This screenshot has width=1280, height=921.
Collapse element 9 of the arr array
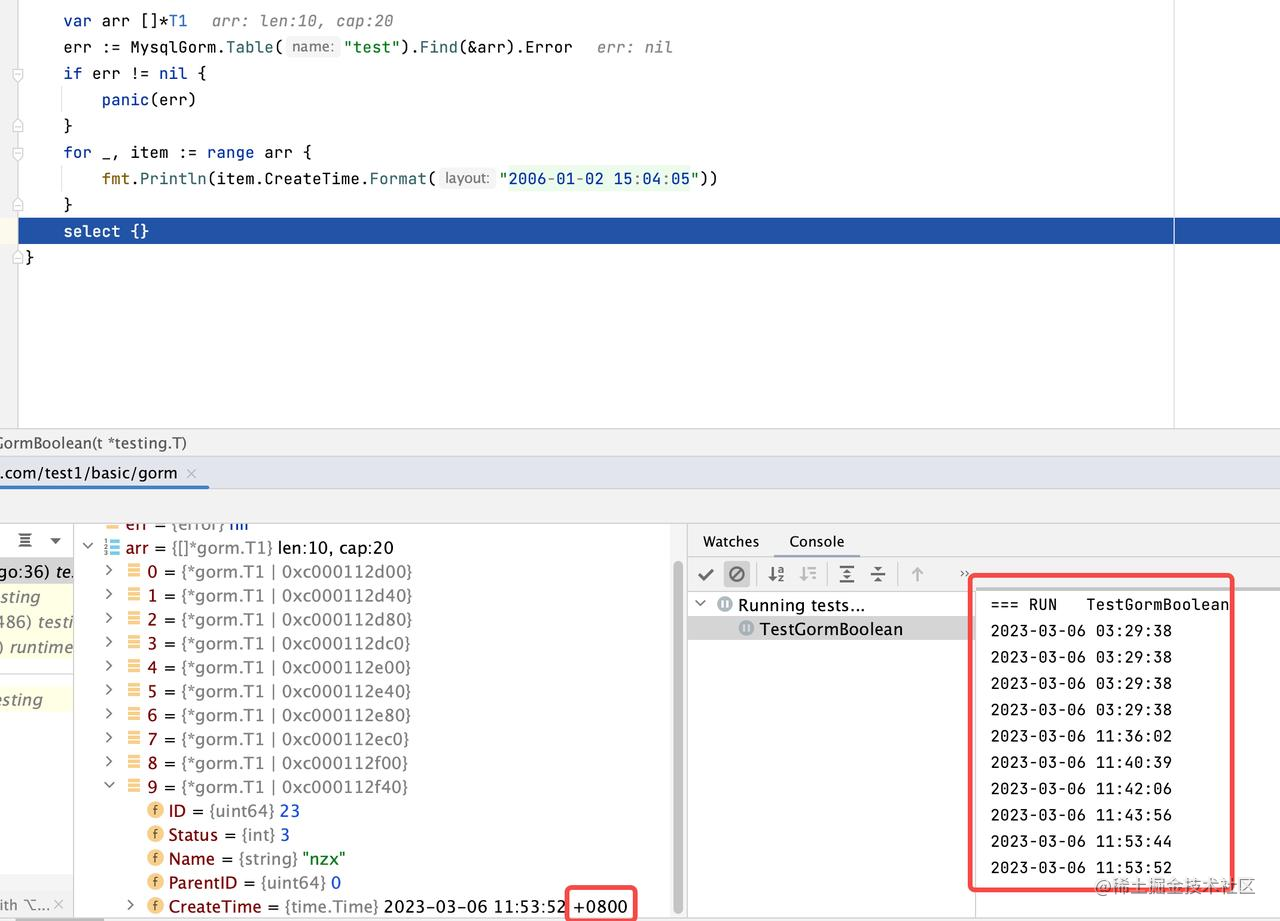click(x=110, y=787)
